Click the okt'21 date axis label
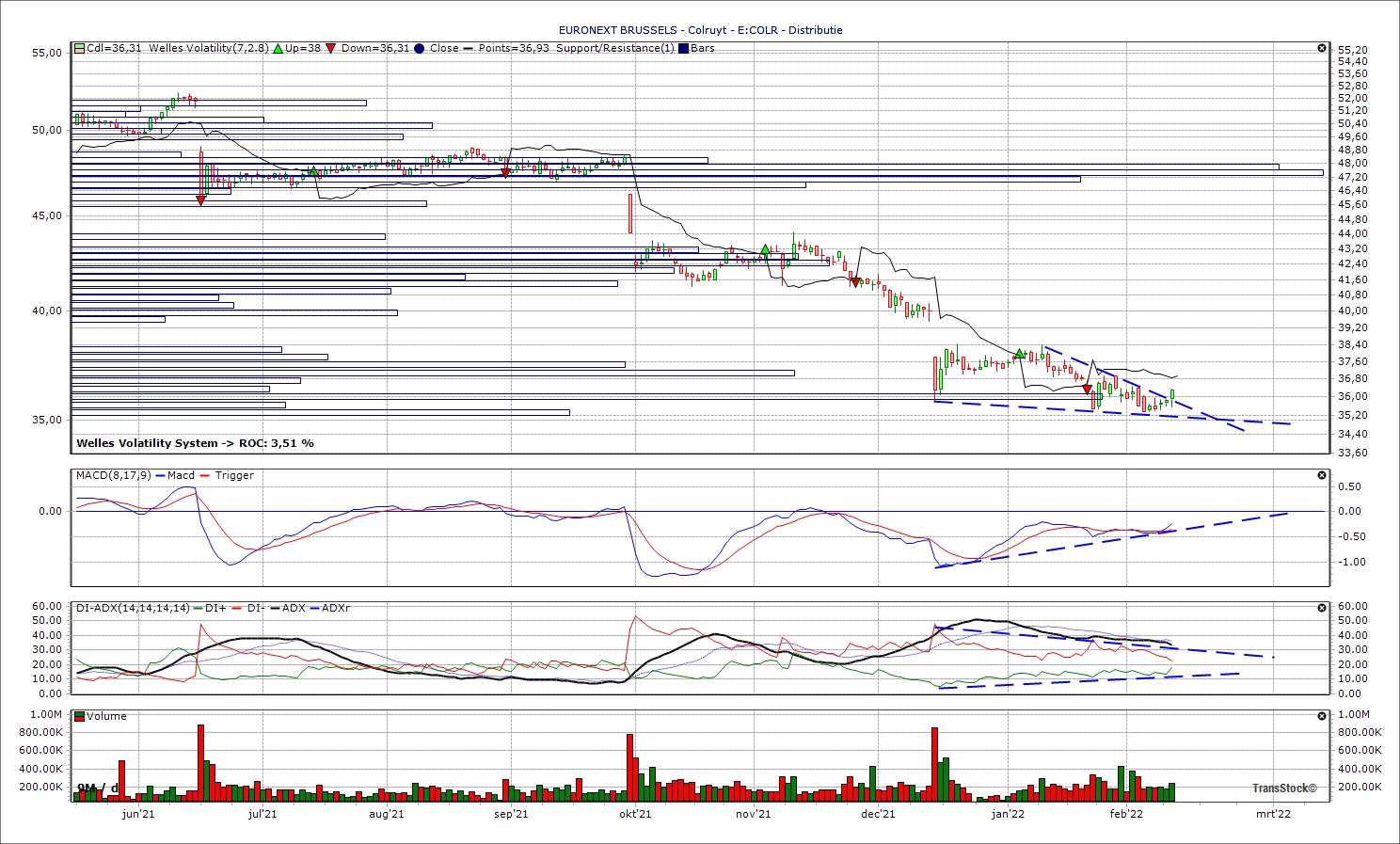Screen dimensions: 1400x844 635,814
